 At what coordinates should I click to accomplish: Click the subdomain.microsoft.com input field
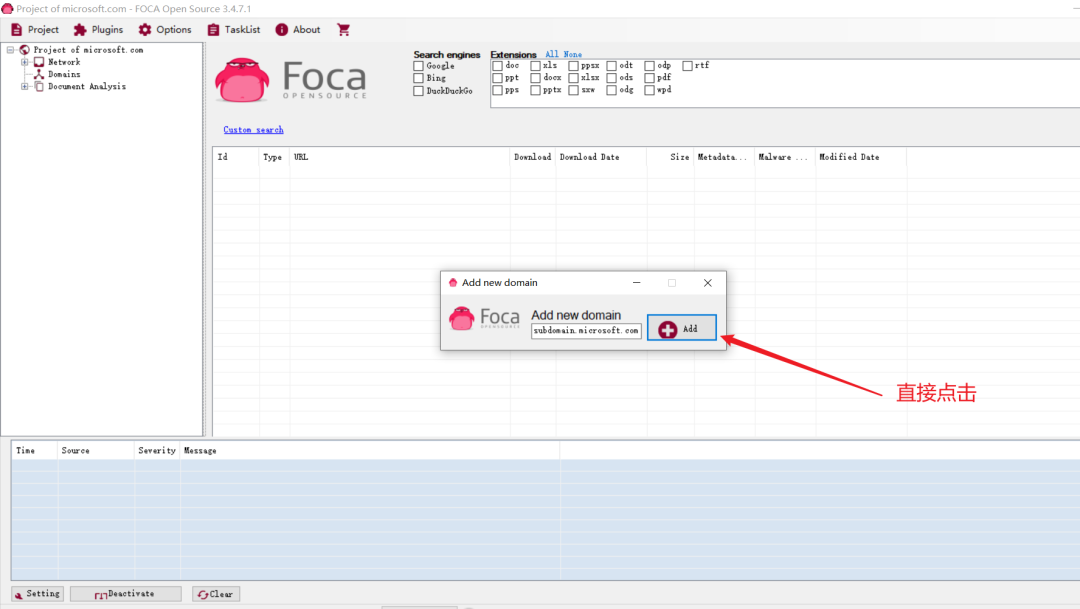(586, 331)
